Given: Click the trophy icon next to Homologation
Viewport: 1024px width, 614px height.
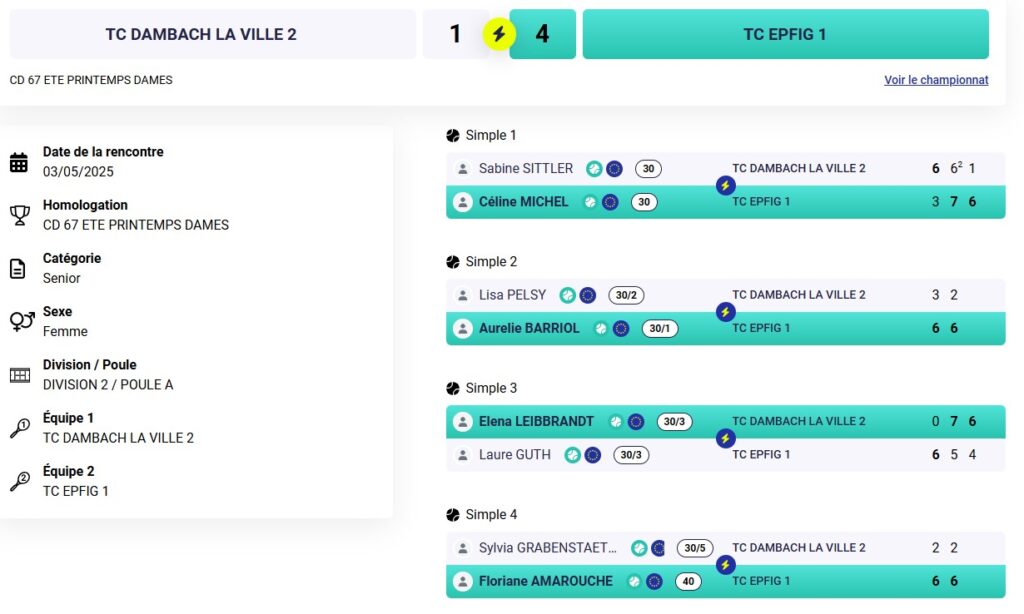Looking at the screenshot, I should [x=19, y=215].
